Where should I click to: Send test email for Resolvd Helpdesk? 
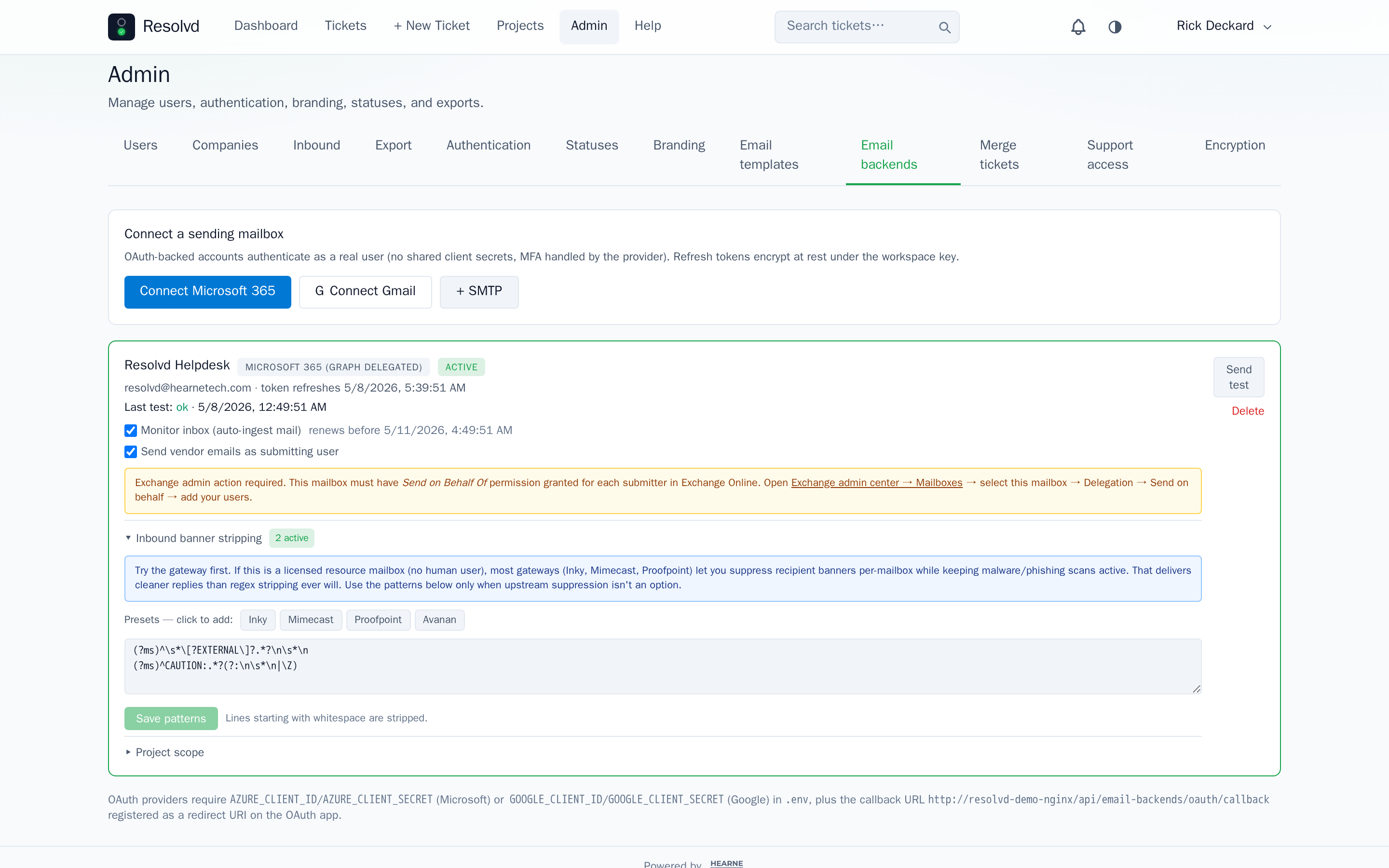point(1239,377)
